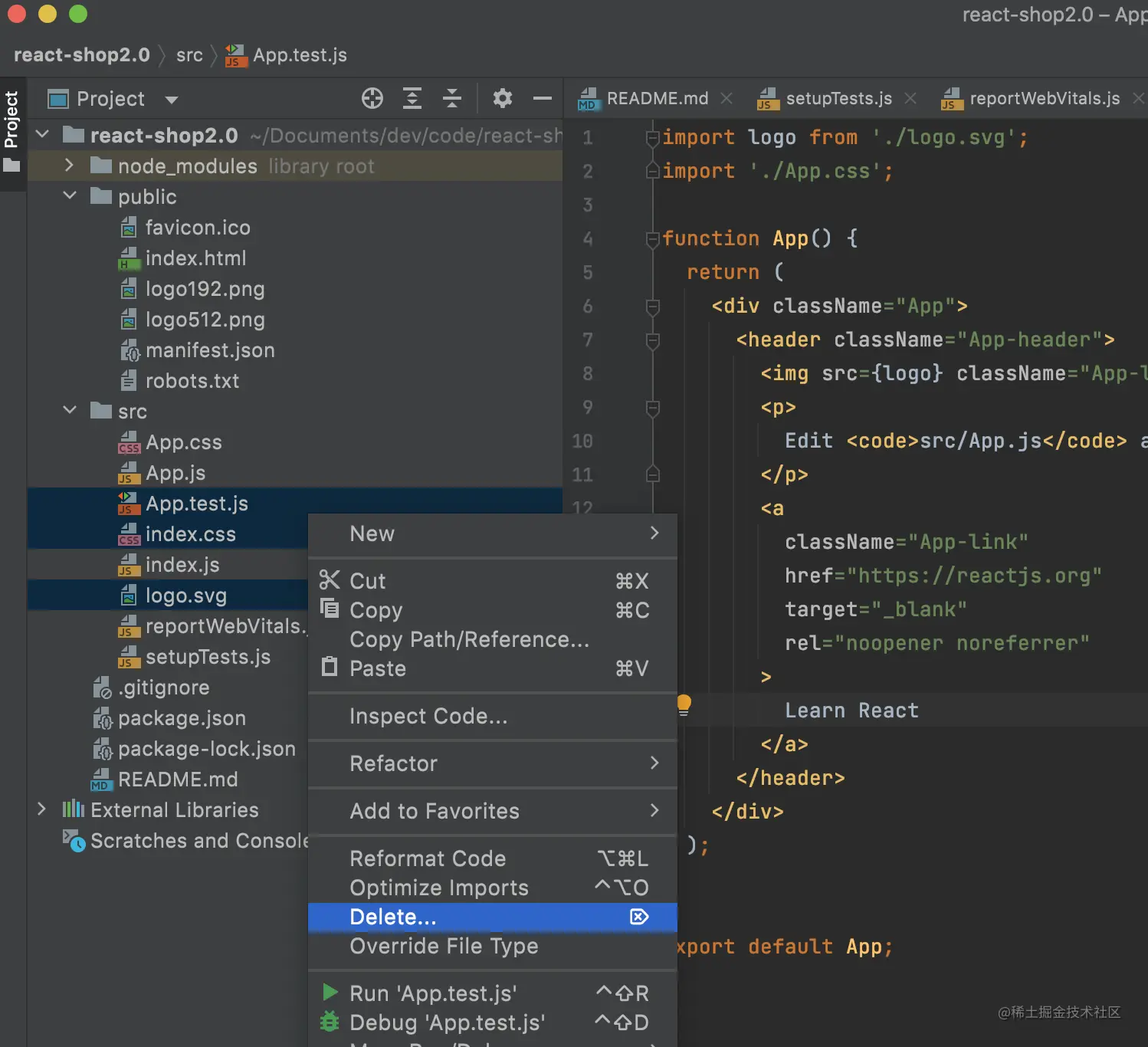Click the Scratches and Consoles icon
The width and height of the screenshot is (1148, 1047).
(74, 841)
